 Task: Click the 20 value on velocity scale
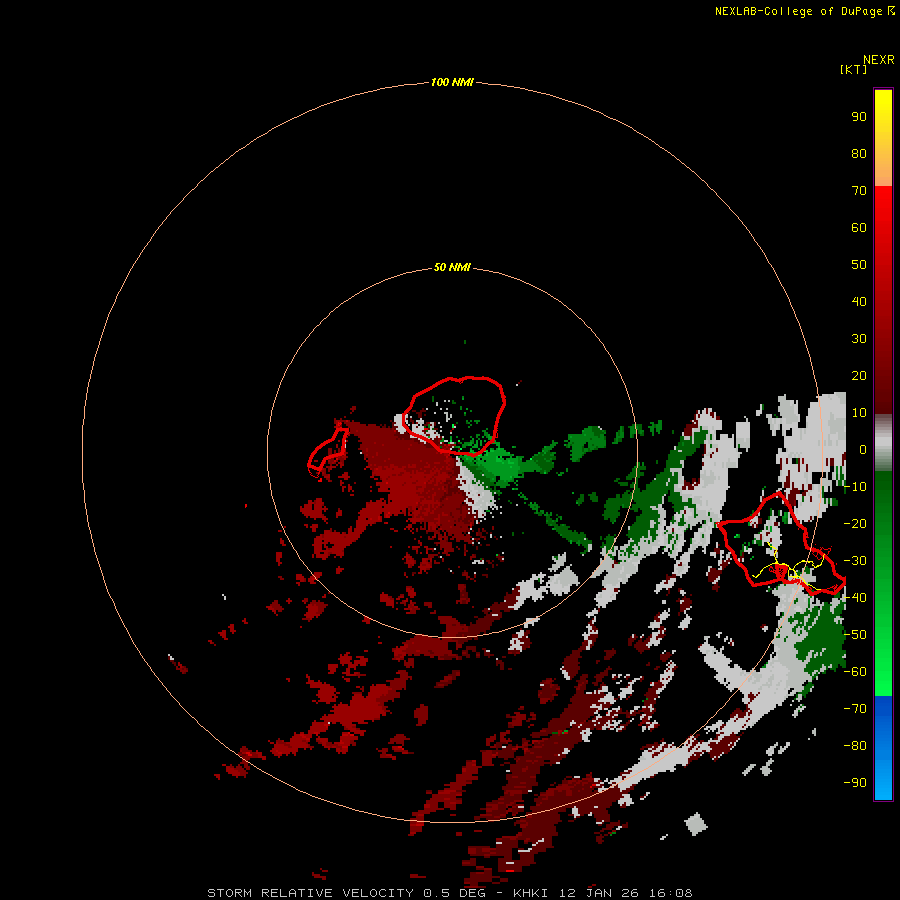tap(859, 375)
